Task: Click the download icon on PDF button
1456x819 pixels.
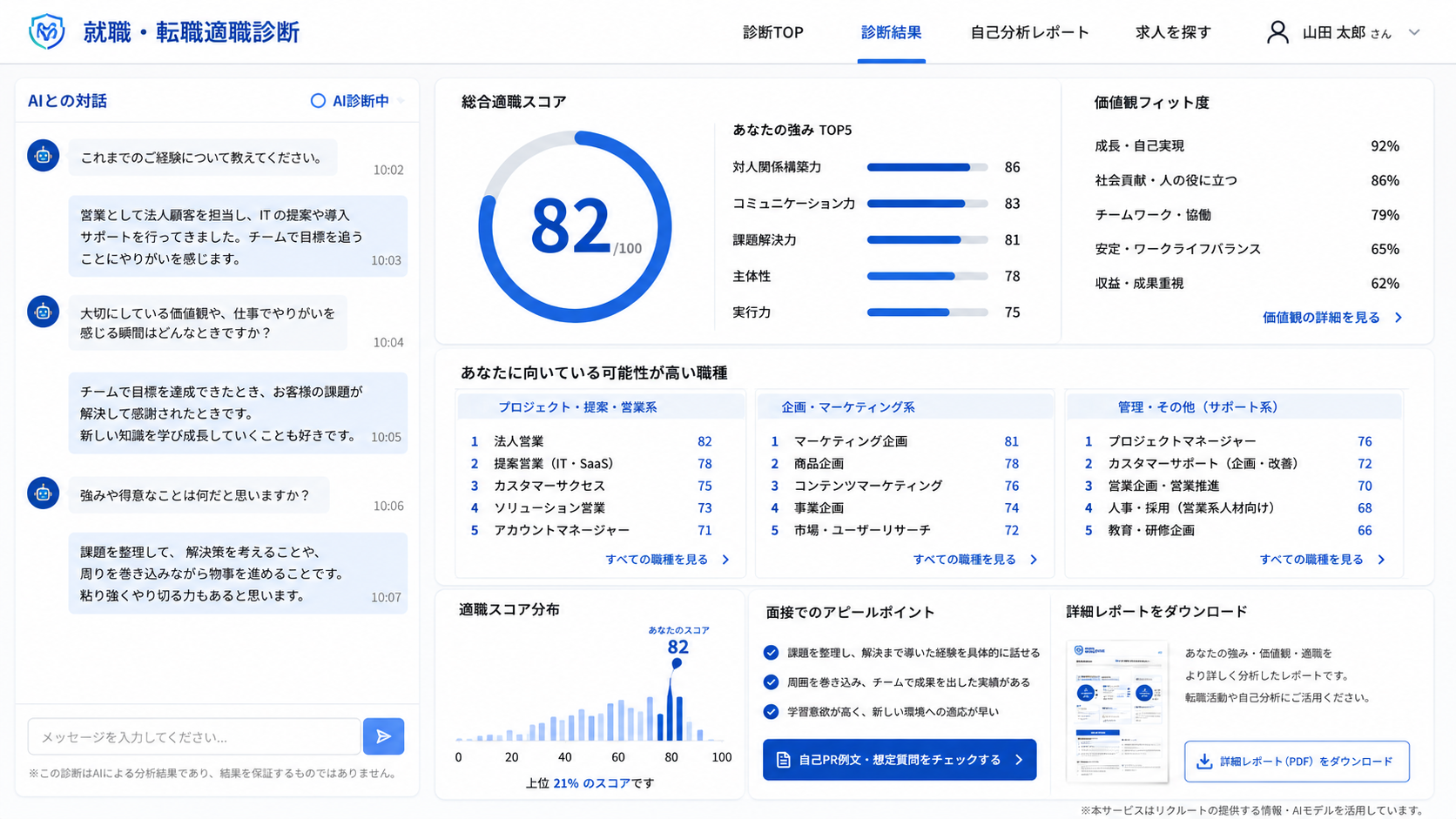Action: pyautogui.click(x=1204, y=762)
